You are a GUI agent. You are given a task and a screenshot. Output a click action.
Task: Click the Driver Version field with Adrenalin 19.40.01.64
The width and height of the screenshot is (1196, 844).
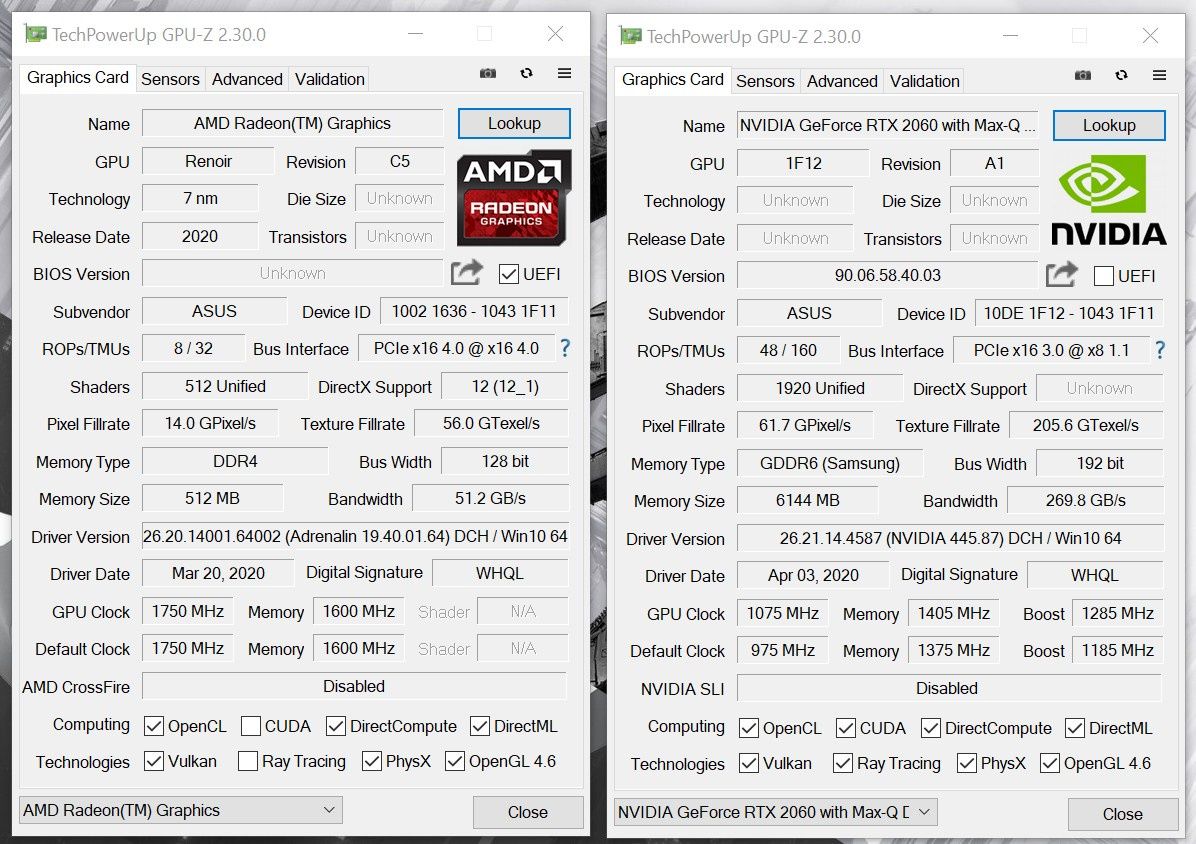[355, 536]
